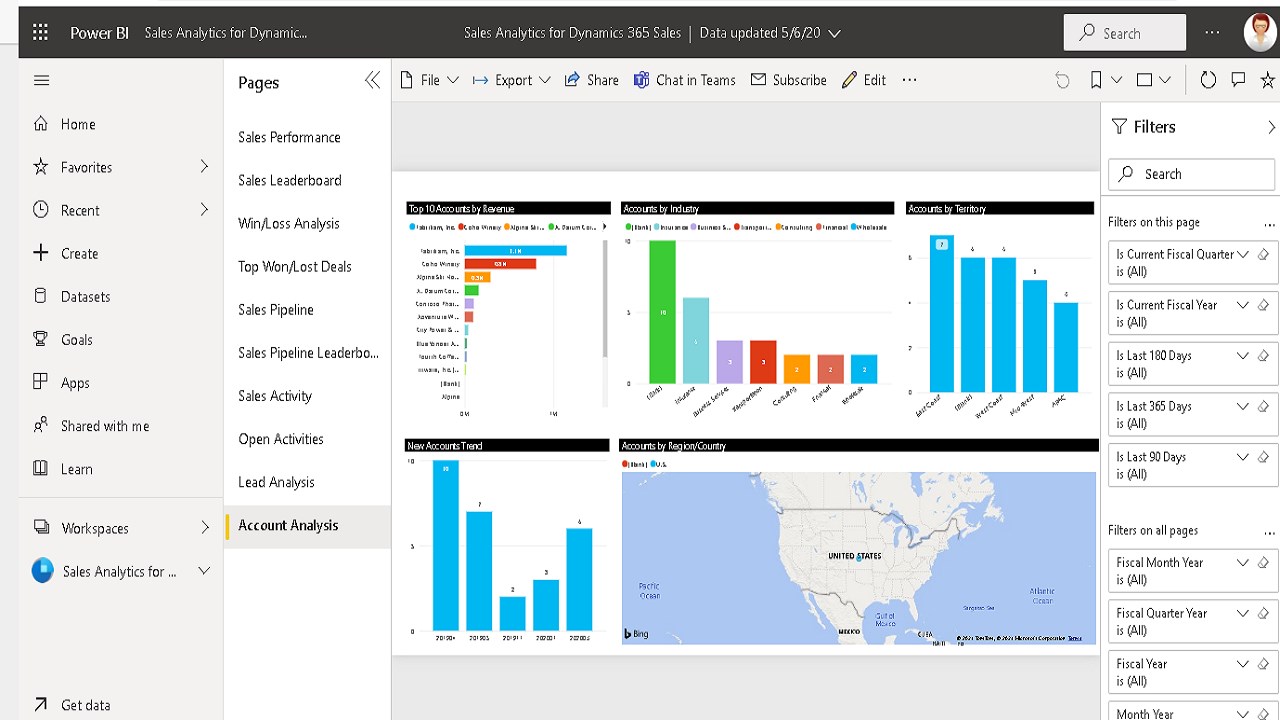
Task: Open the File menu
Action: click(429, 80)
